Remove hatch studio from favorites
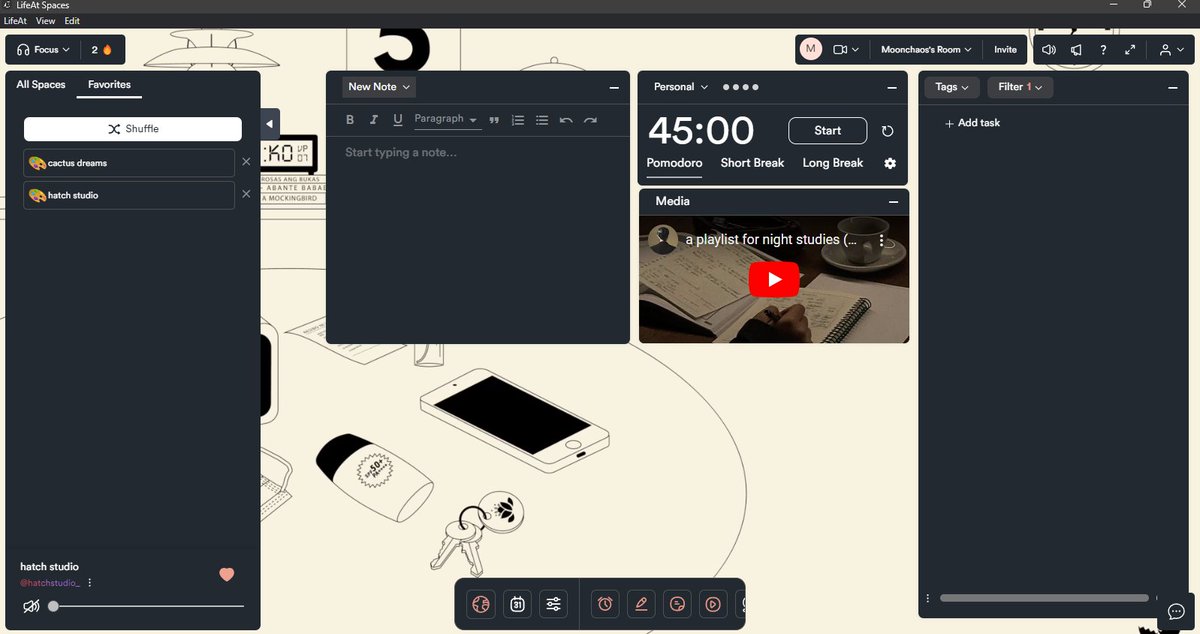Viewport: 1200px width, 634px height. point(246,194)
